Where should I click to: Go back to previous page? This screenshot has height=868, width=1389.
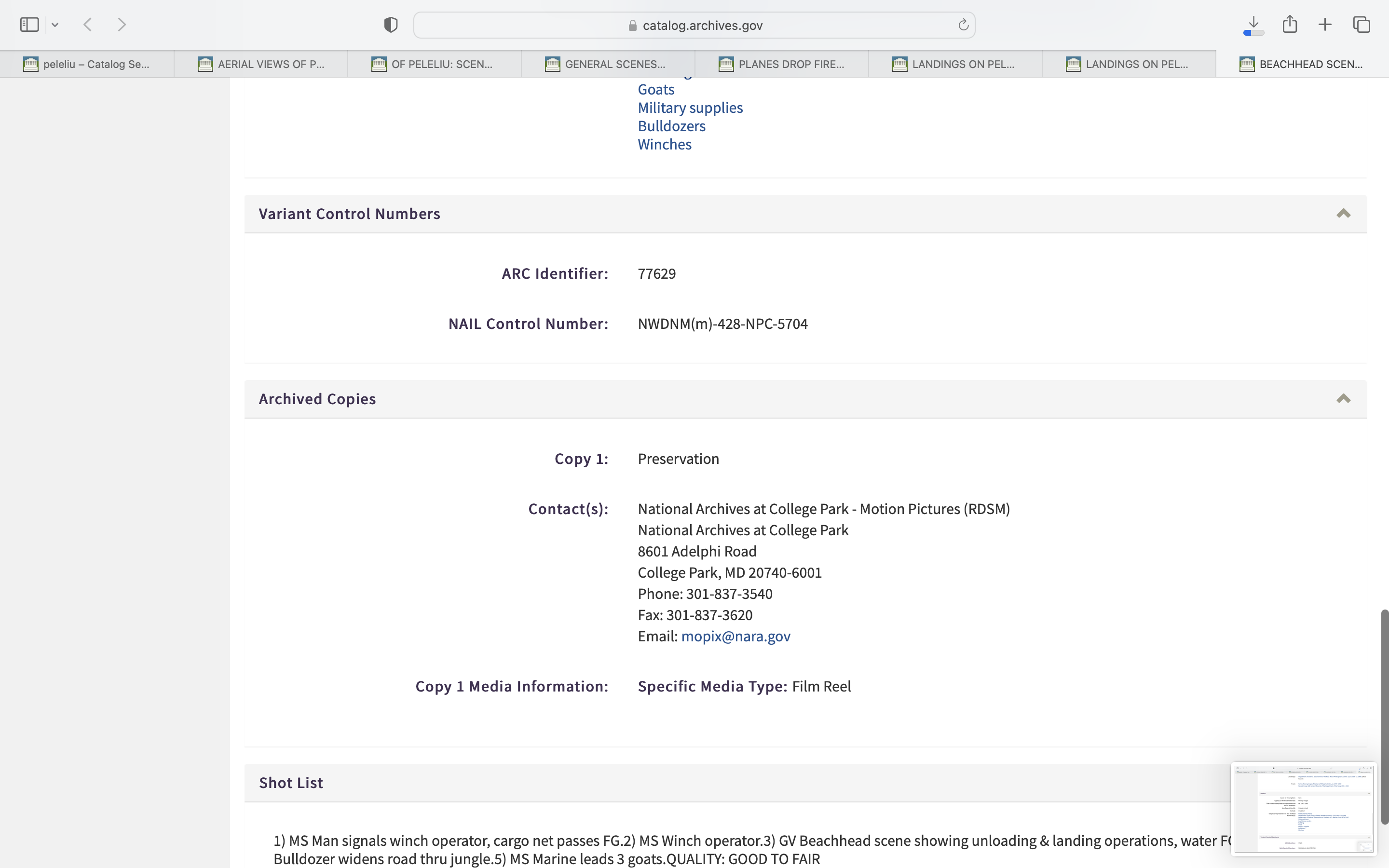tap(88, 25)
